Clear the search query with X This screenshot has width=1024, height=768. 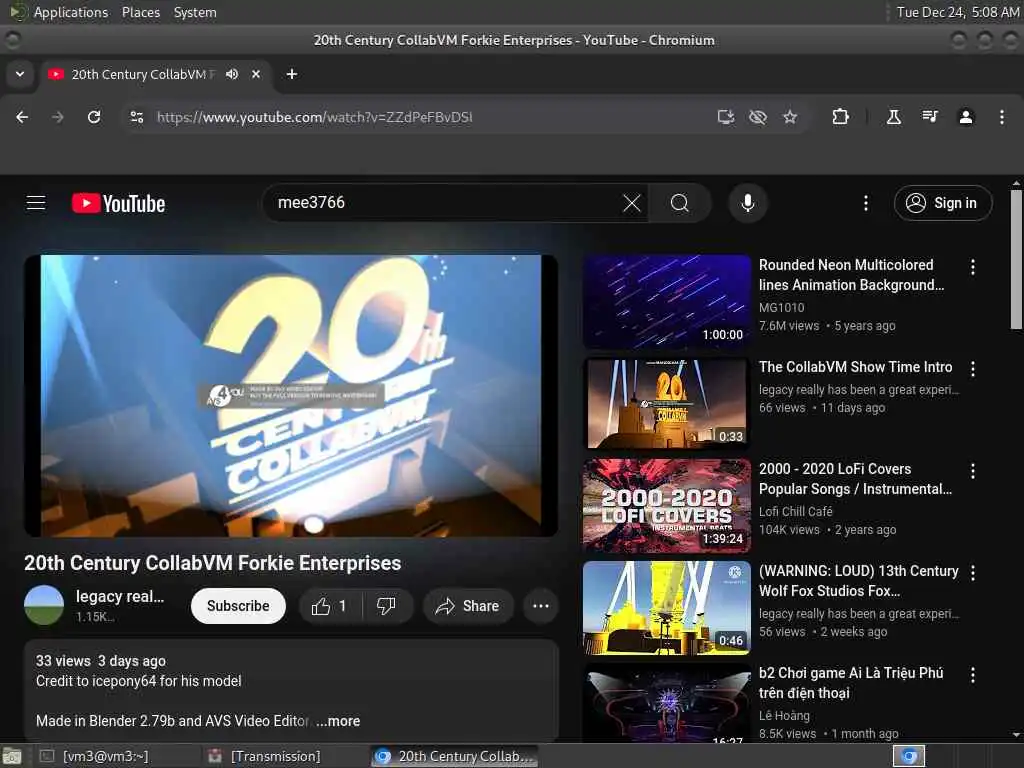click(x=632, y=203)
